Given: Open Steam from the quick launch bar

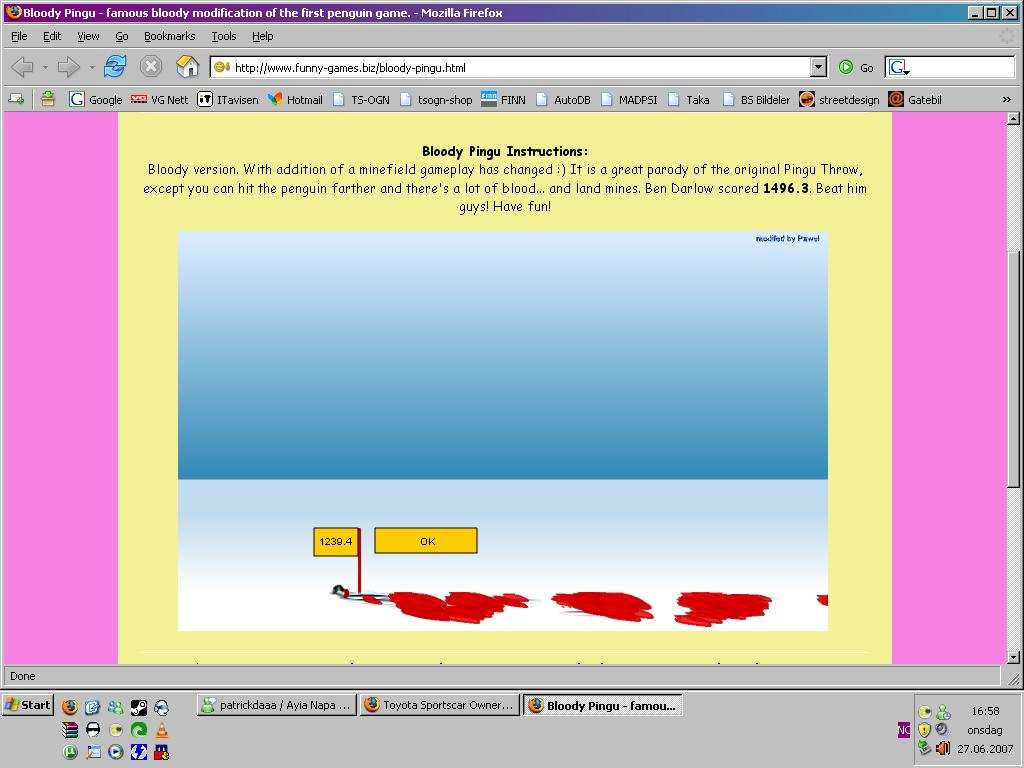Looking at the screenshot, I should pyautogui.click(x=139, y=706).
